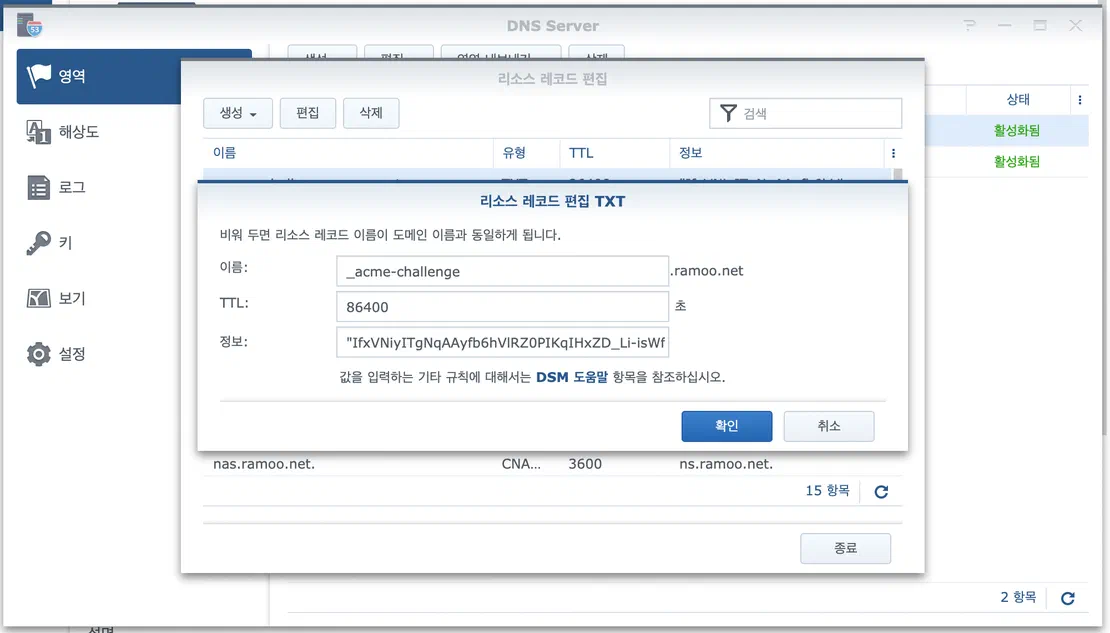Screen dimensions: 1110x633
Task: Close the record list with 종료
Action: tap(845, 548)
